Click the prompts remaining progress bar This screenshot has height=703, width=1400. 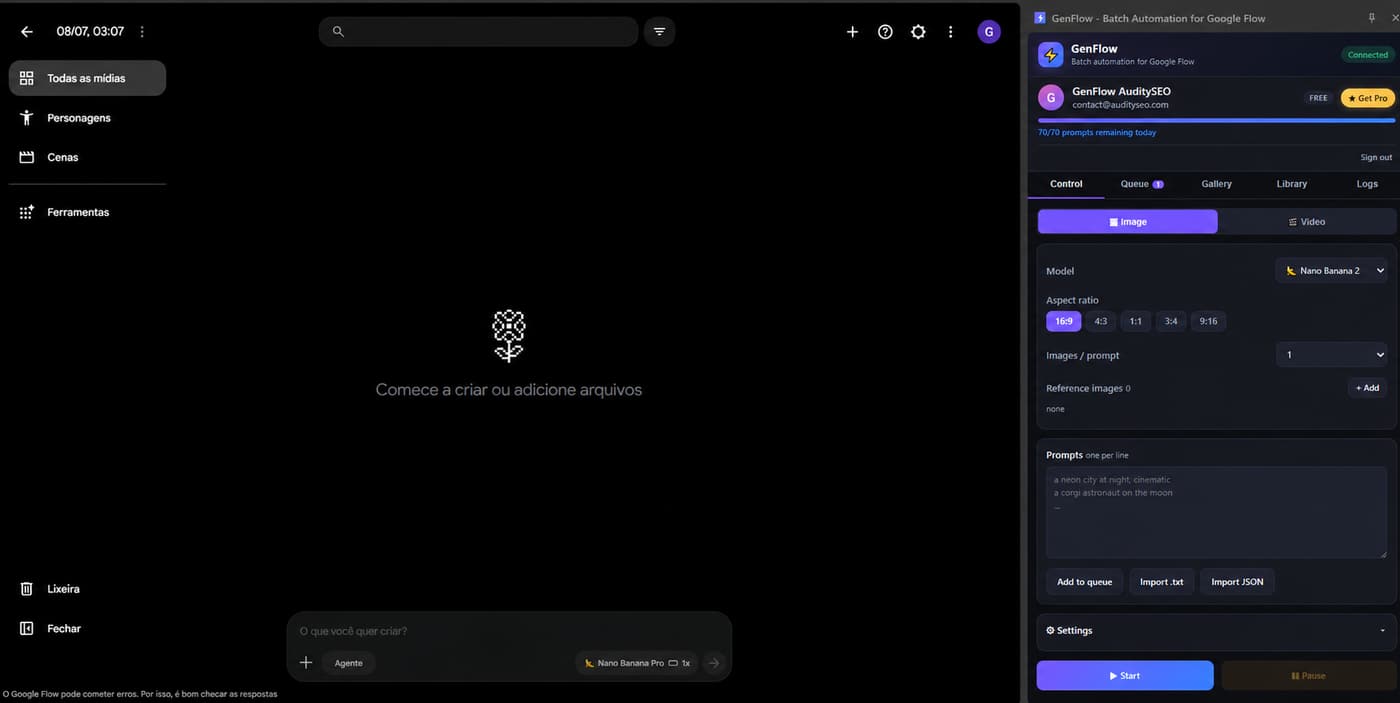1216,121
